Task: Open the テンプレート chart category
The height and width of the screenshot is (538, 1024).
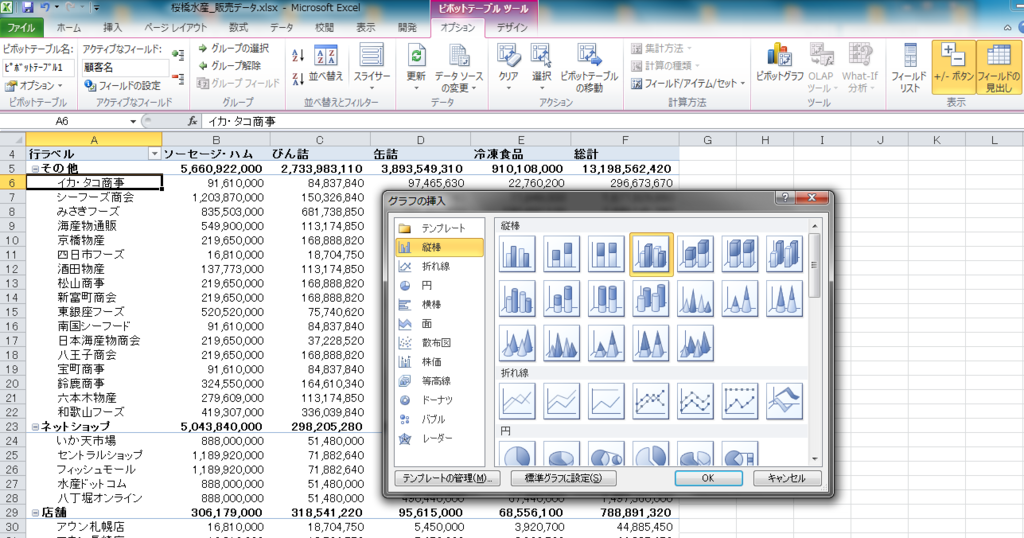Action: pyautogui.click(x=440, y=228)
